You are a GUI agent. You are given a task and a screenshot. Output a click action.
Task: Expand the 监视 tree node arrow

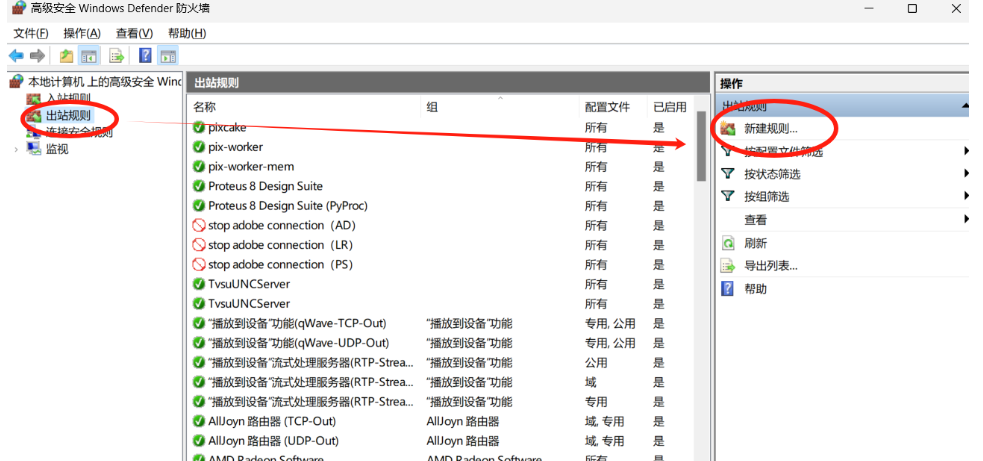(x=16, y=149)
